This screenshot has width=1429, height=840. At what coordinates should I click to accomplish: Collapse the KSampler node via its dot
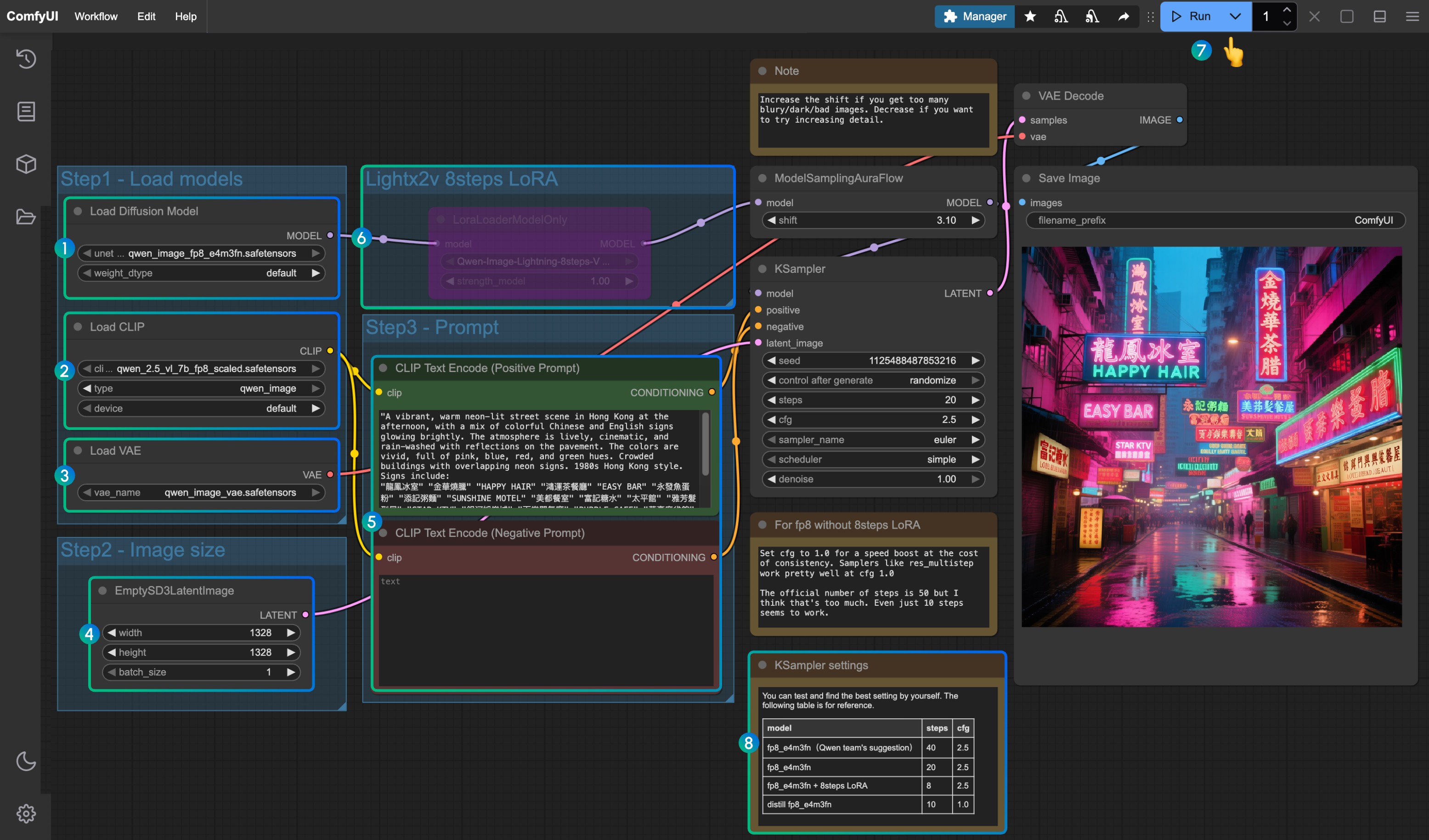[762, 269]
